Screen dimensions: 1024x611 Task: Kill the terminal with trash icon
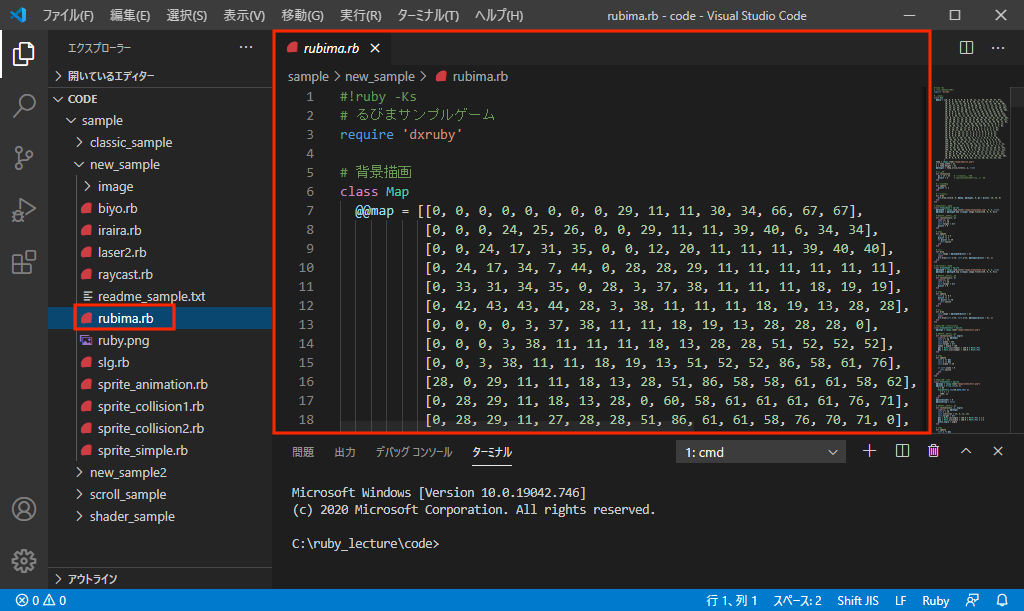(x=934, y=451)
